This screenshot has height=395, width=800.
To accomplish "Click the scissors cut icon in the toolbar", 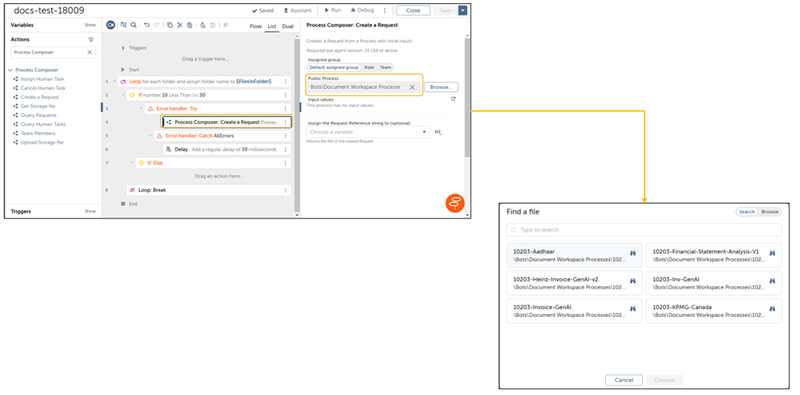I will pyautogui.click(x=180, y=24).
